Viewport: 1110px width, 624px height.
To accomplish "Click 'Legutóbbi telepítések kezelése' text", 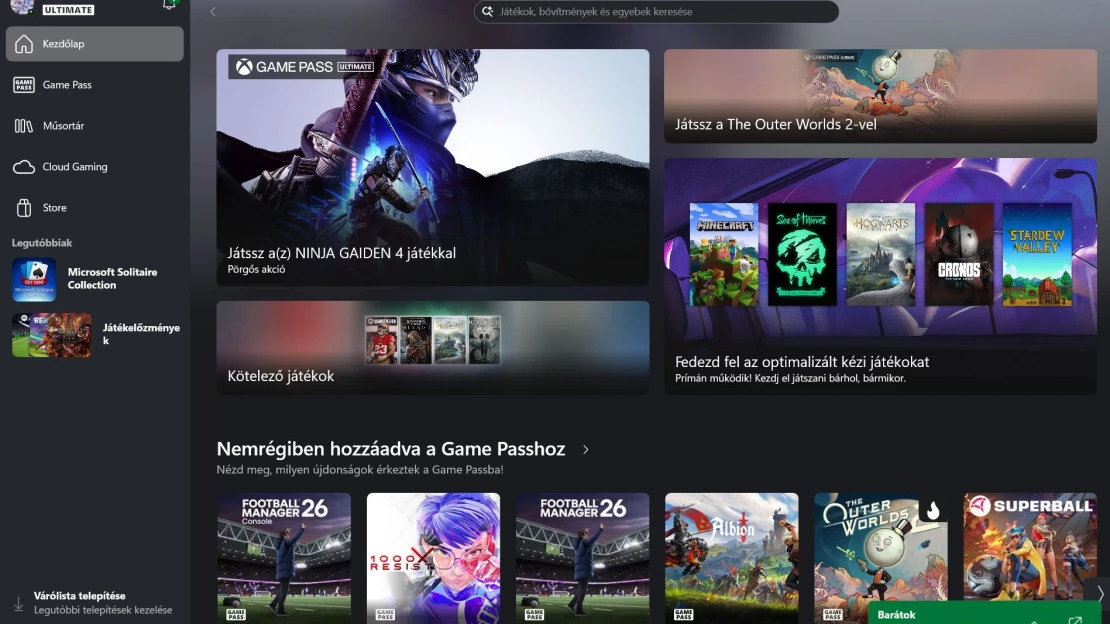I will point(103,610).
